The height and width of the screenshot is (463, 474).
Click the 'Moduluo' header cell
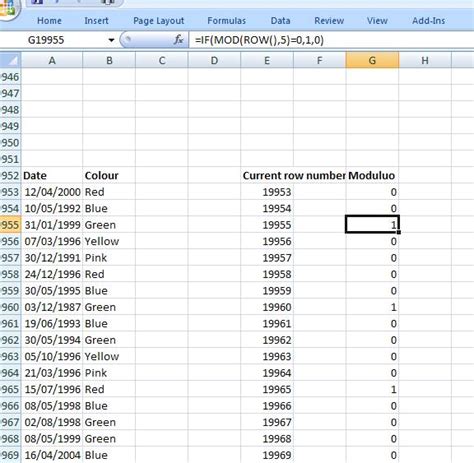pos(372,176)
